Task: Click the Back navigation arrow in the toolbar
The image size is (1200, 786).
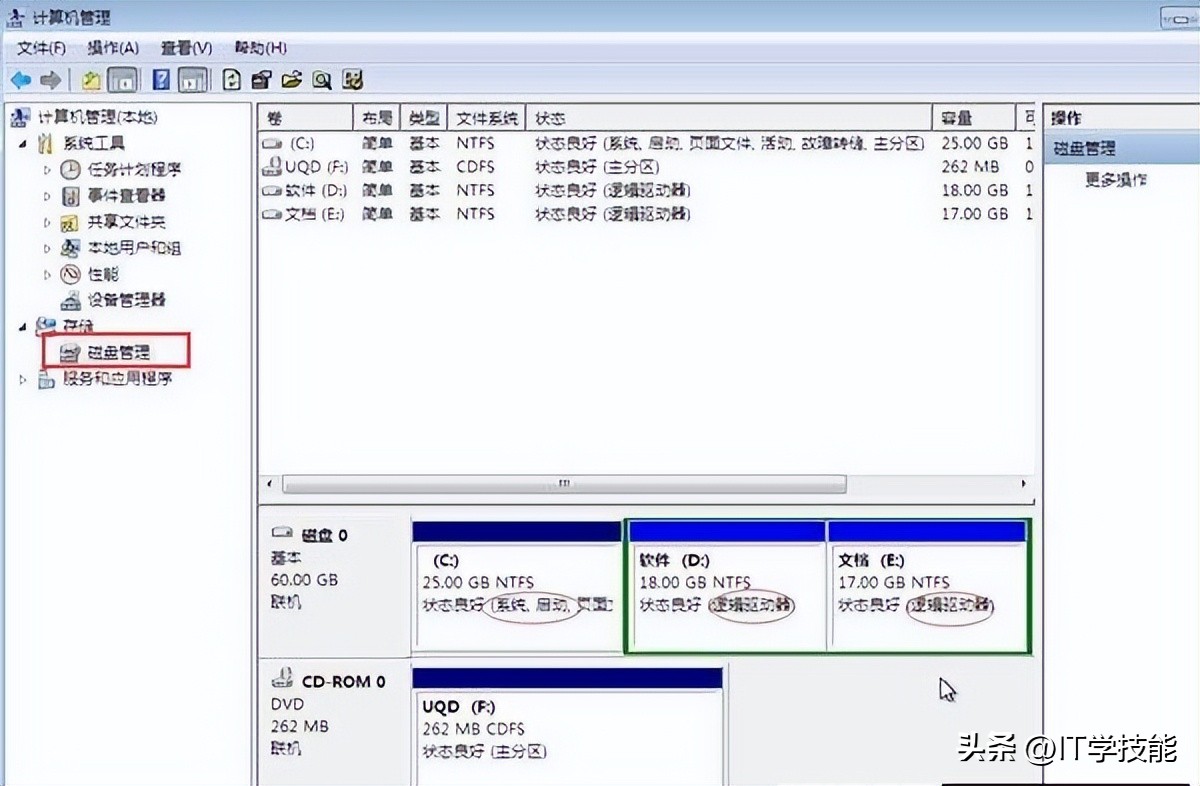Action: [20, 80]
